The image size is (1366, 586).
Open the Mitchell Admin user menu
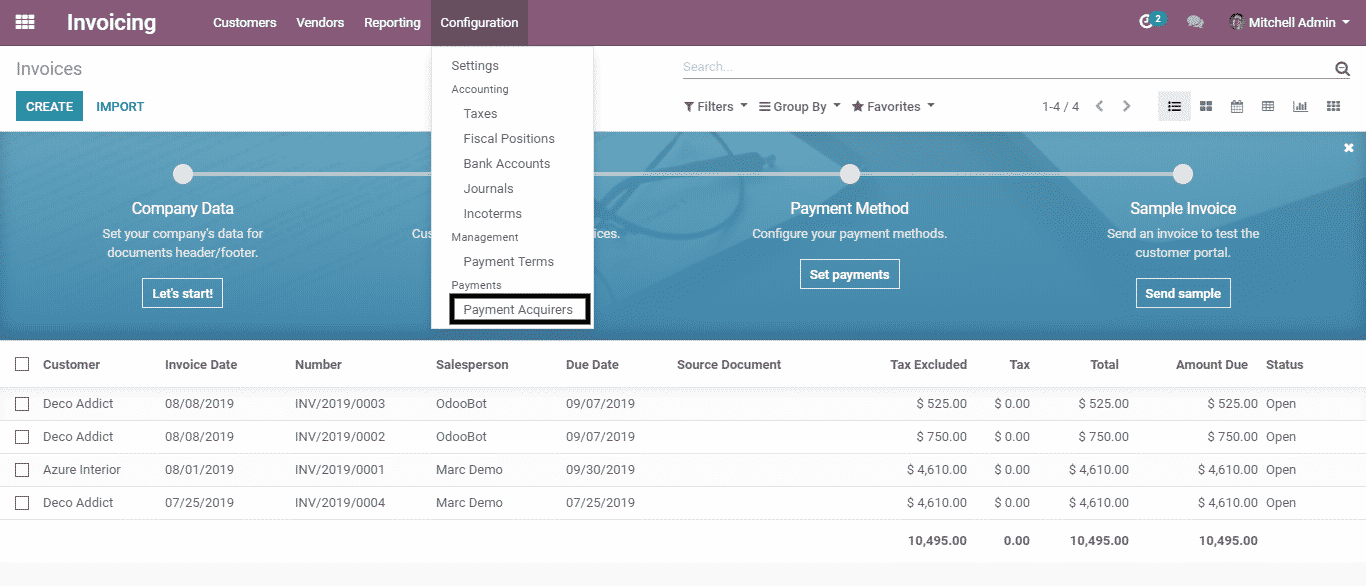point(1290,22)
